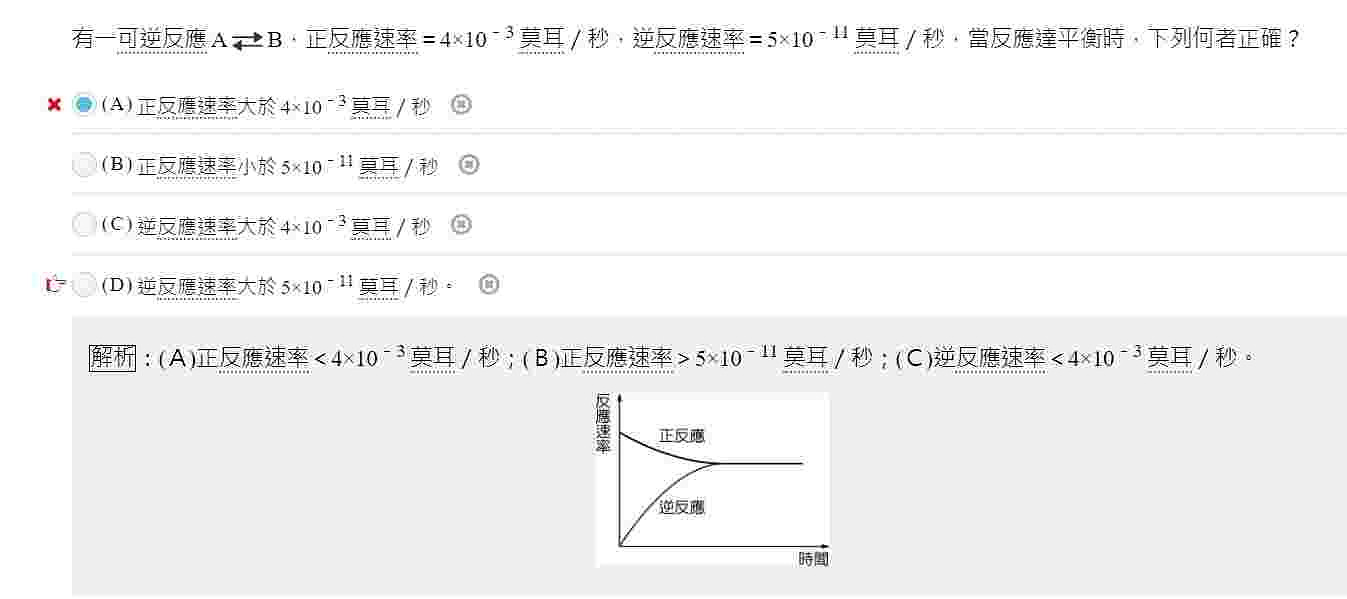This screenshot has width=1347, height=599.
Task: Click 莫耳 link in option (D)
Action: 379,288
